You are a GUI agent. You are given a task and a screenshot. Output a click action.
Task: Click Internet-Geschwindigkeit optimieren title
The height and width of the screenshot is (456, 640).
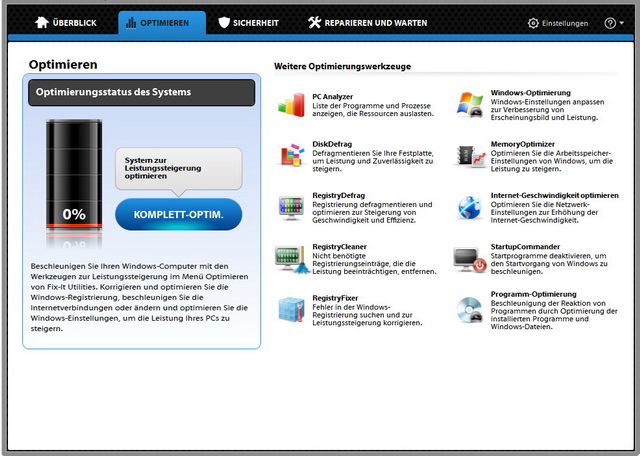(554, 196)
